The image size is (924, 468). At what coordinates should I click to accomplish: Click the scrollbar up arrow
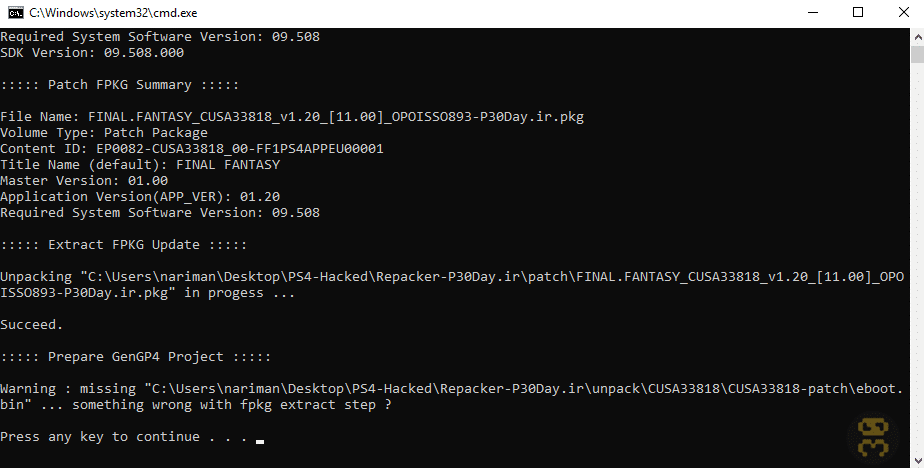point(918,36)
